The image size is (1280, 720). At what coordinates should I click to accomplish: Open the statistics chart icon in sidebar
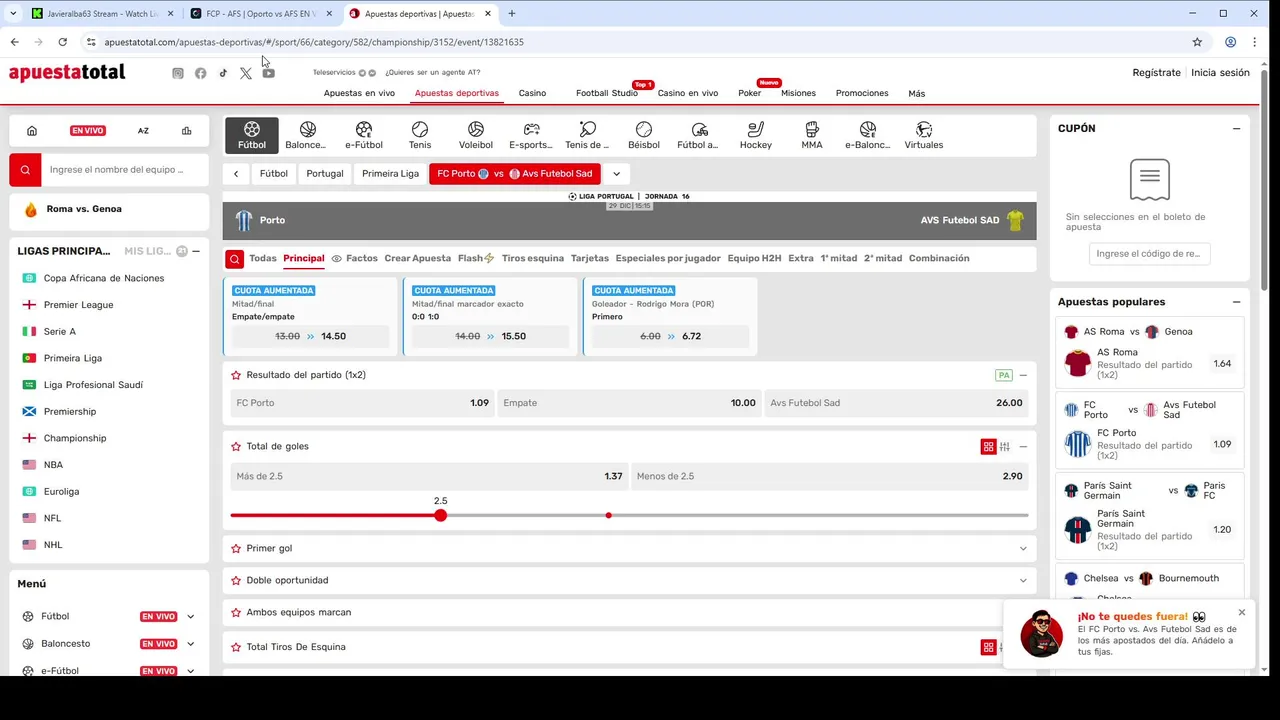(186, 130)
